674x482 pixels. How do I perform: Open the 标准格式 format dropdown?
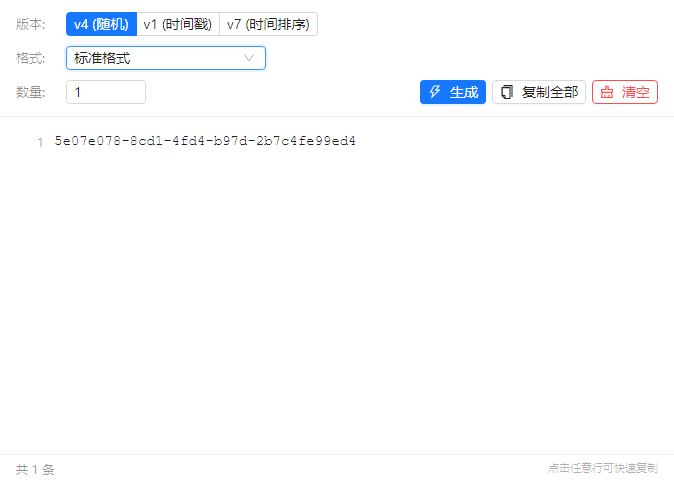166,58
